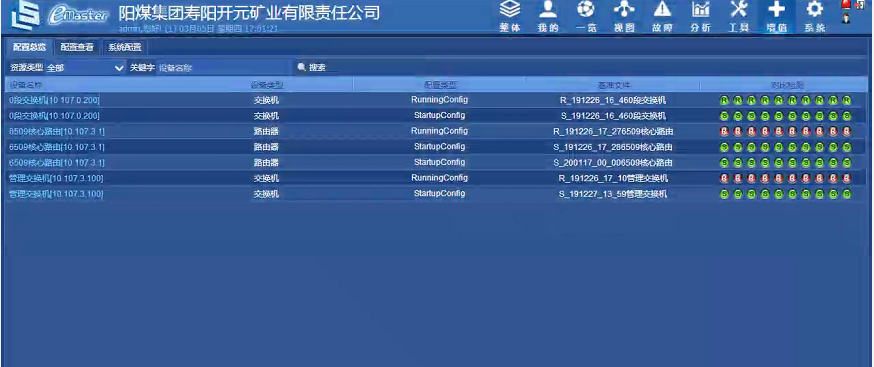Focus the 关键字 设备名称 input field
The image size is (874, 367).
click(224, 68)
